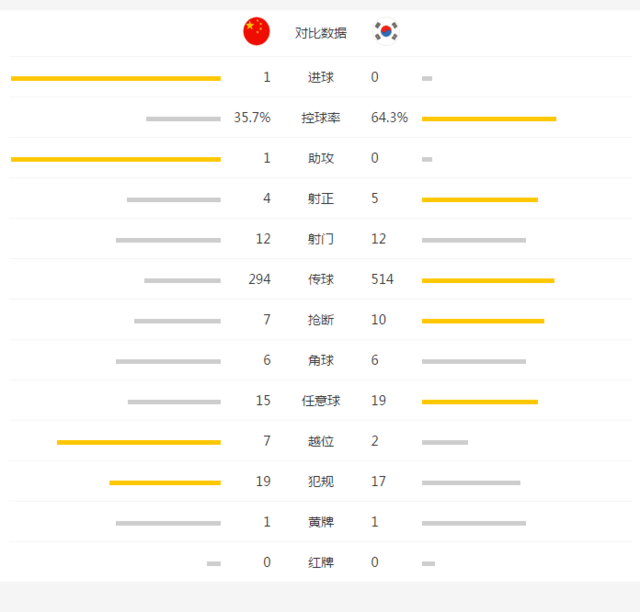Click the 角球 stat label
Image resolution: width=640 pixels, height=612 pixels.
320,361
